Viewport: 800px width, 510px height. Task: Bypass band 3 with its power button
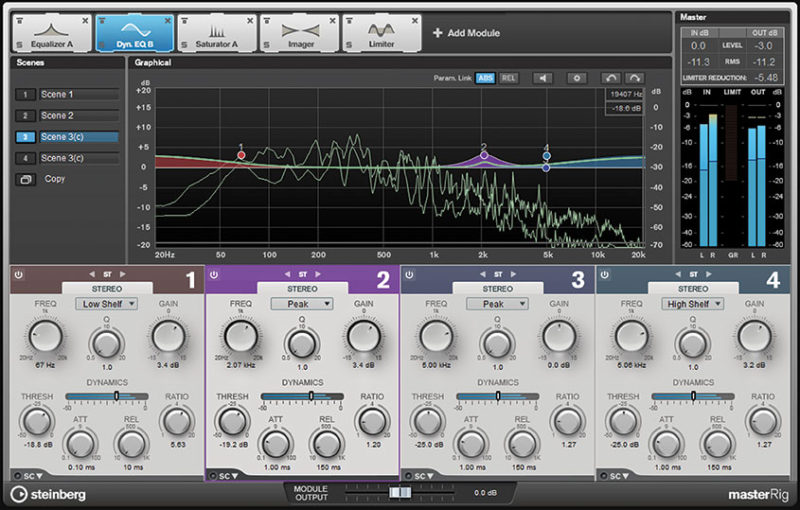click(409, 273)
